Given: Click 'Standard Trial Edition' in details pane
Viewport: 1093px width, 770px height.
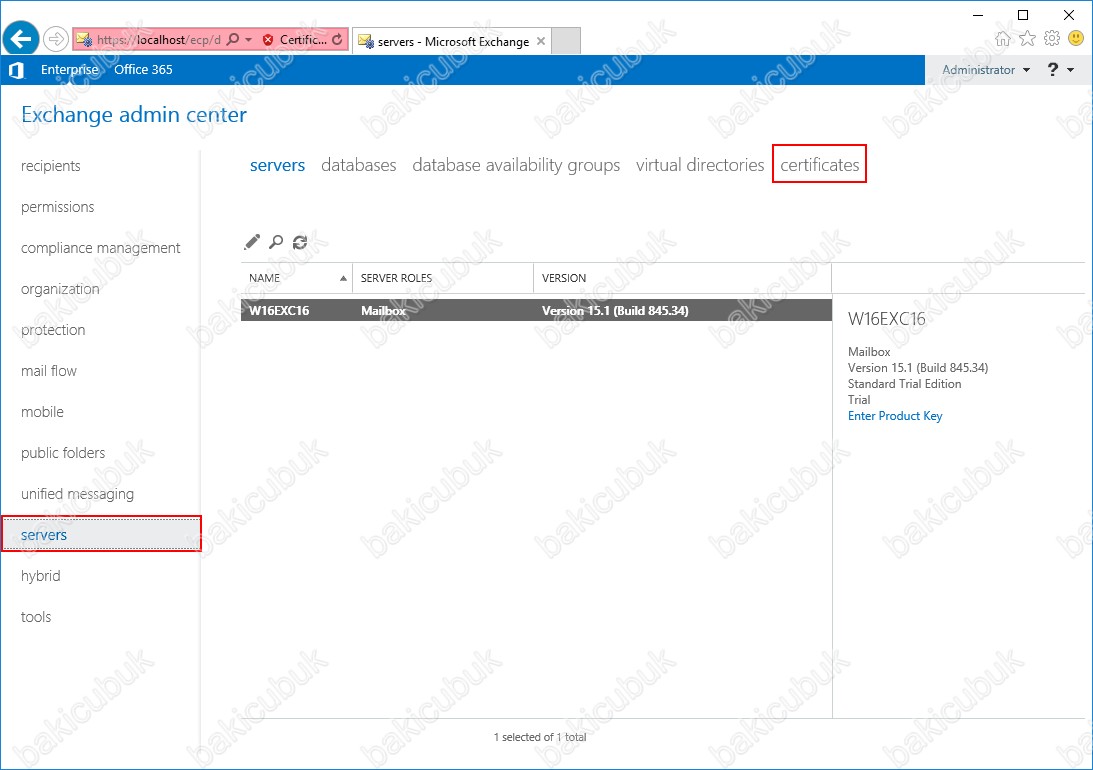Looking at the screenshot, I should [904, 384].
